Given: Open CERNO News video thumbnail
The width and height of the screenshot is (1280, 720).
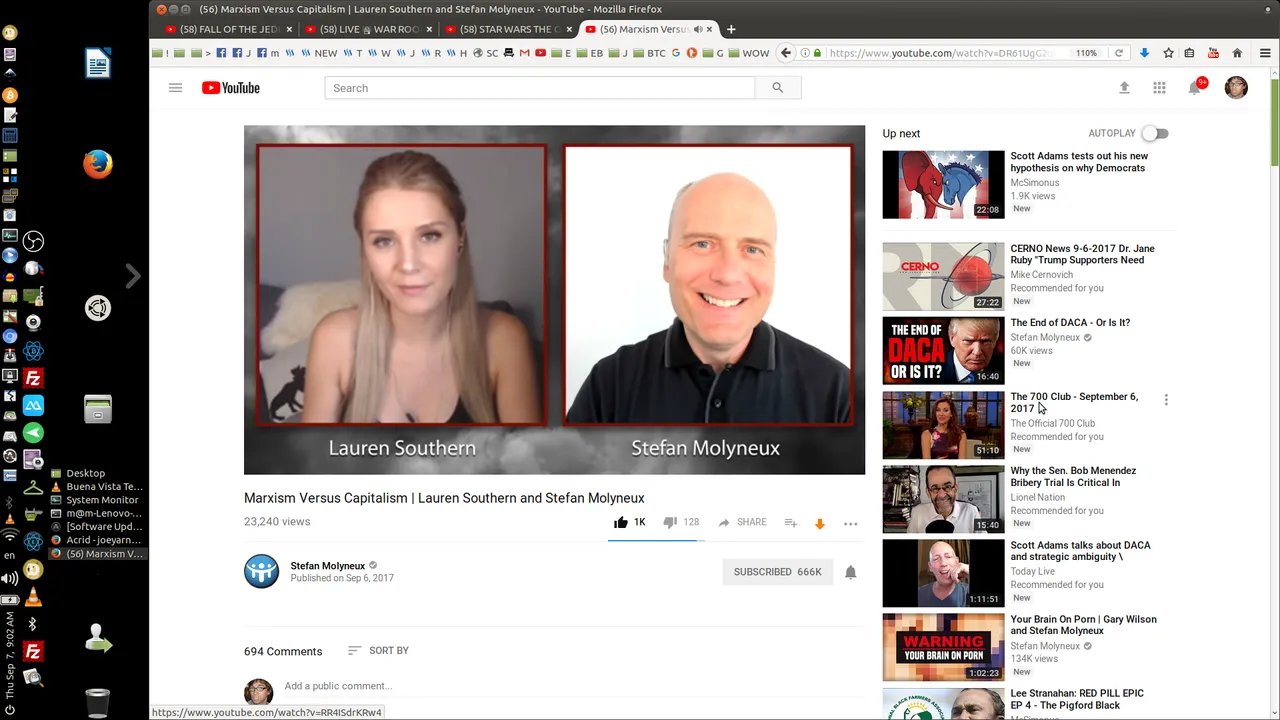Looking at the screenshot, I should pos(943,276).
